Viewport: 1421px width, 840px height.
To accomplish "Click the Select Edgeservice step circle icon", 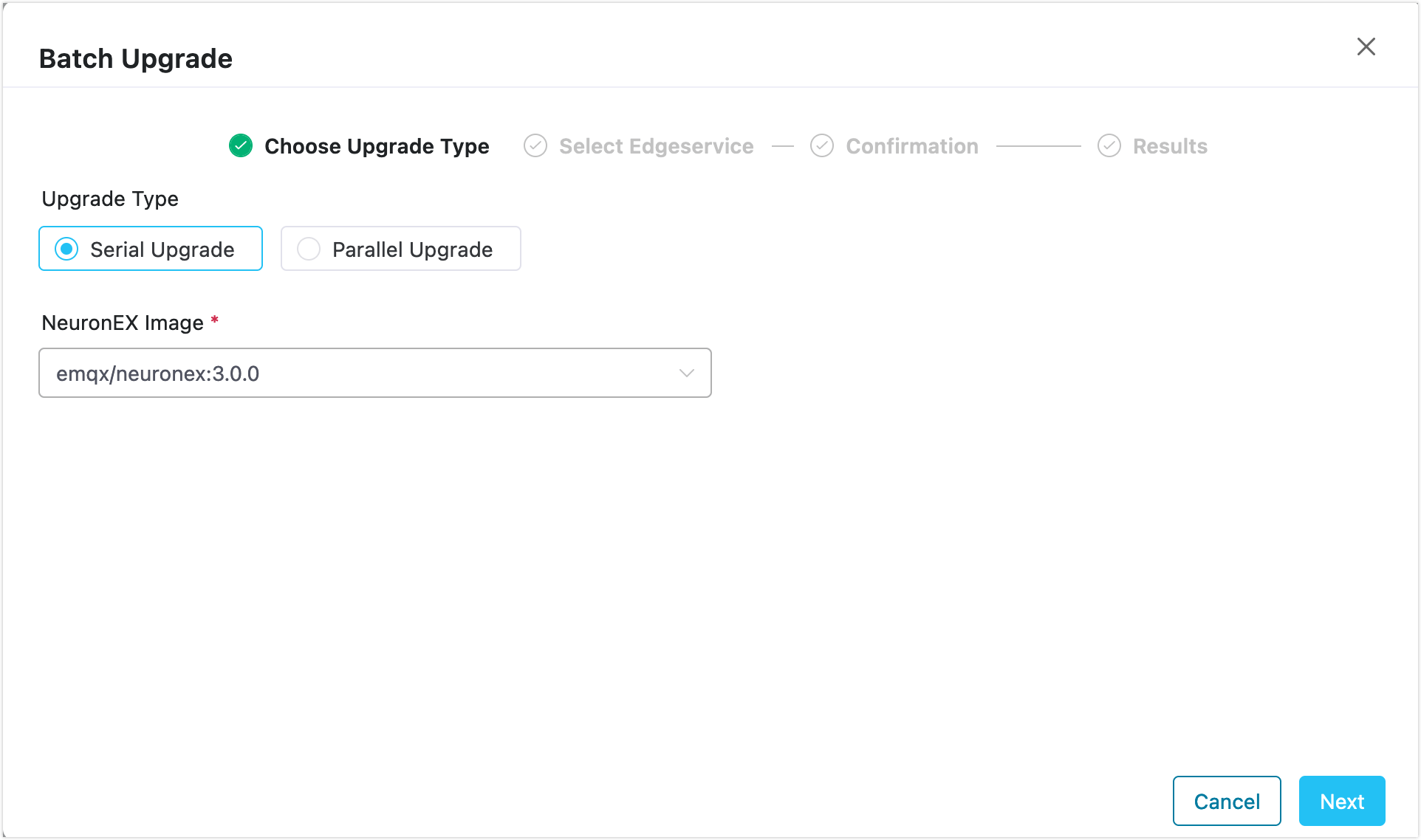I will point(535,146).
